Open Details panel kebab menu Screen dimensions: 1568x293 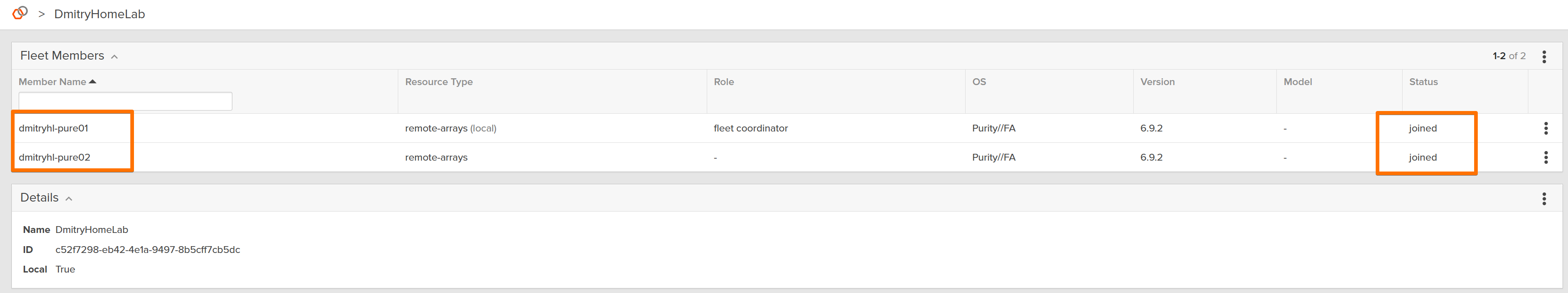click(x=1544, y=199)
